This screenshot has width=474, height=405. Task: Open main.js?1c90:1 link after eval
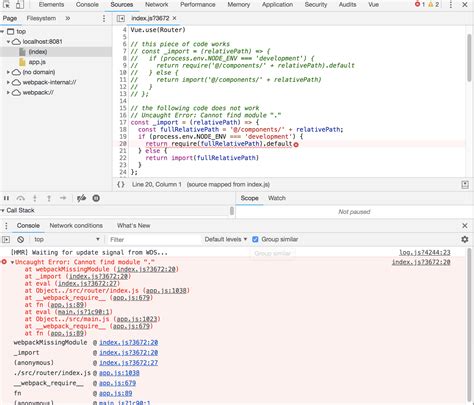[x=83, y=312]
